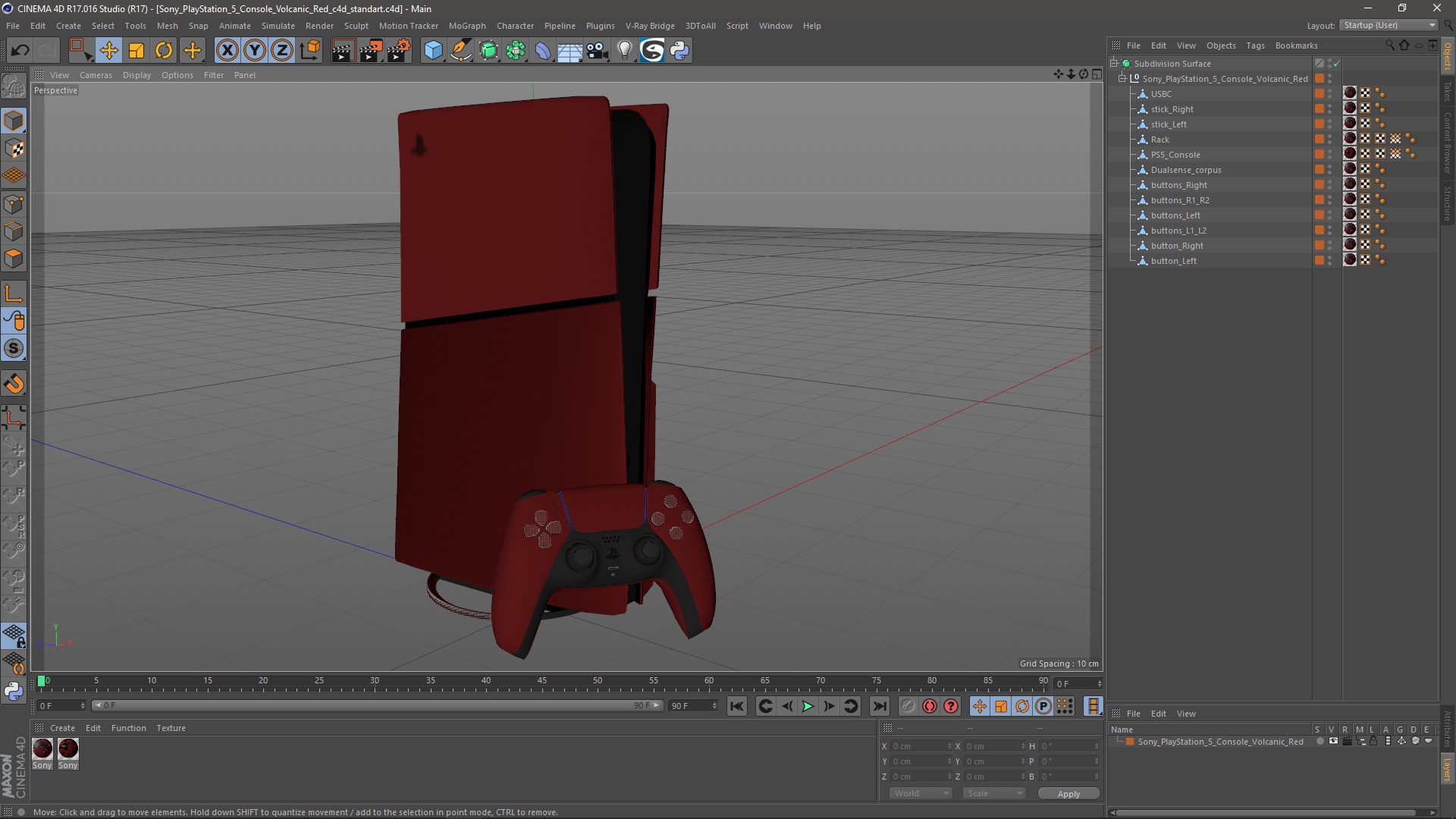Viewport: 1456px width, 819px height.
Task: Go to start of animation
Action: 736,706
